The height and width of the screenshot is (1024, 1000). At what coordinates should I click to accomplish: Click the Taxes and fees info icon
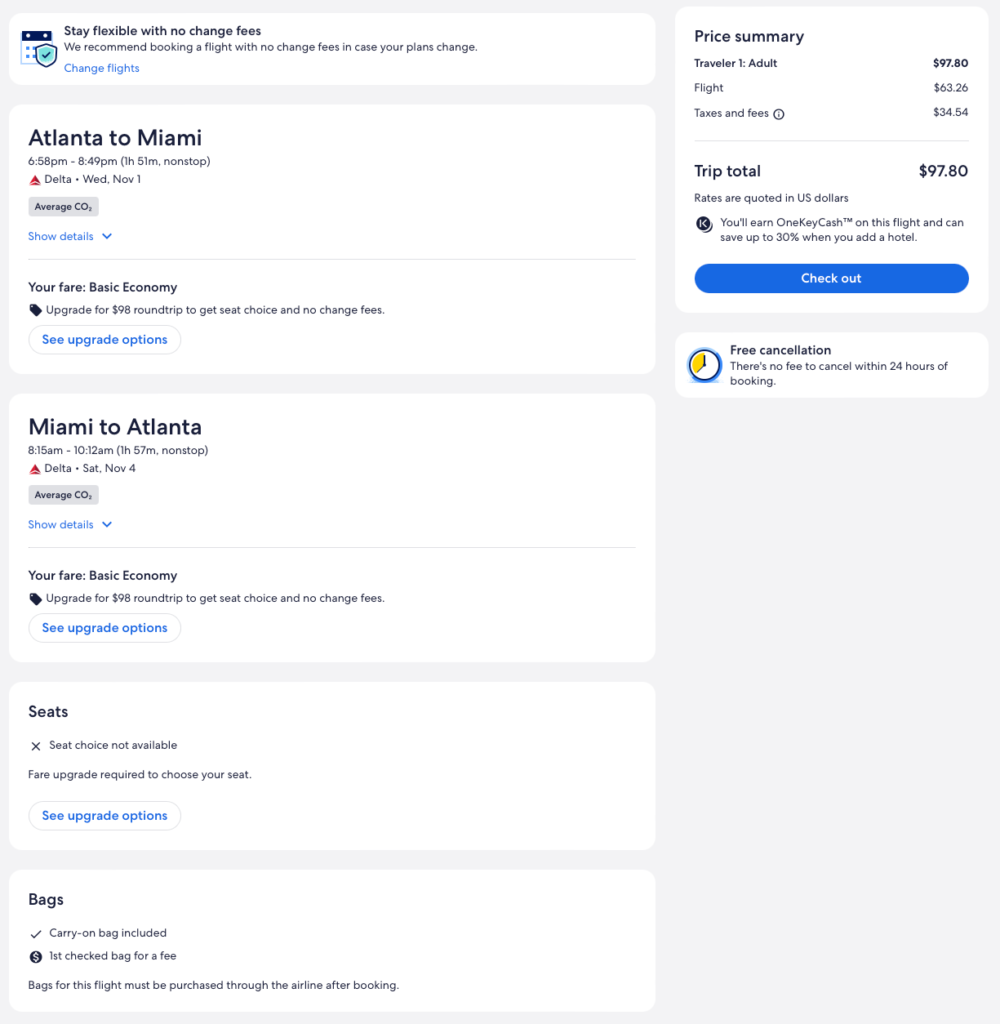(779, 114)
